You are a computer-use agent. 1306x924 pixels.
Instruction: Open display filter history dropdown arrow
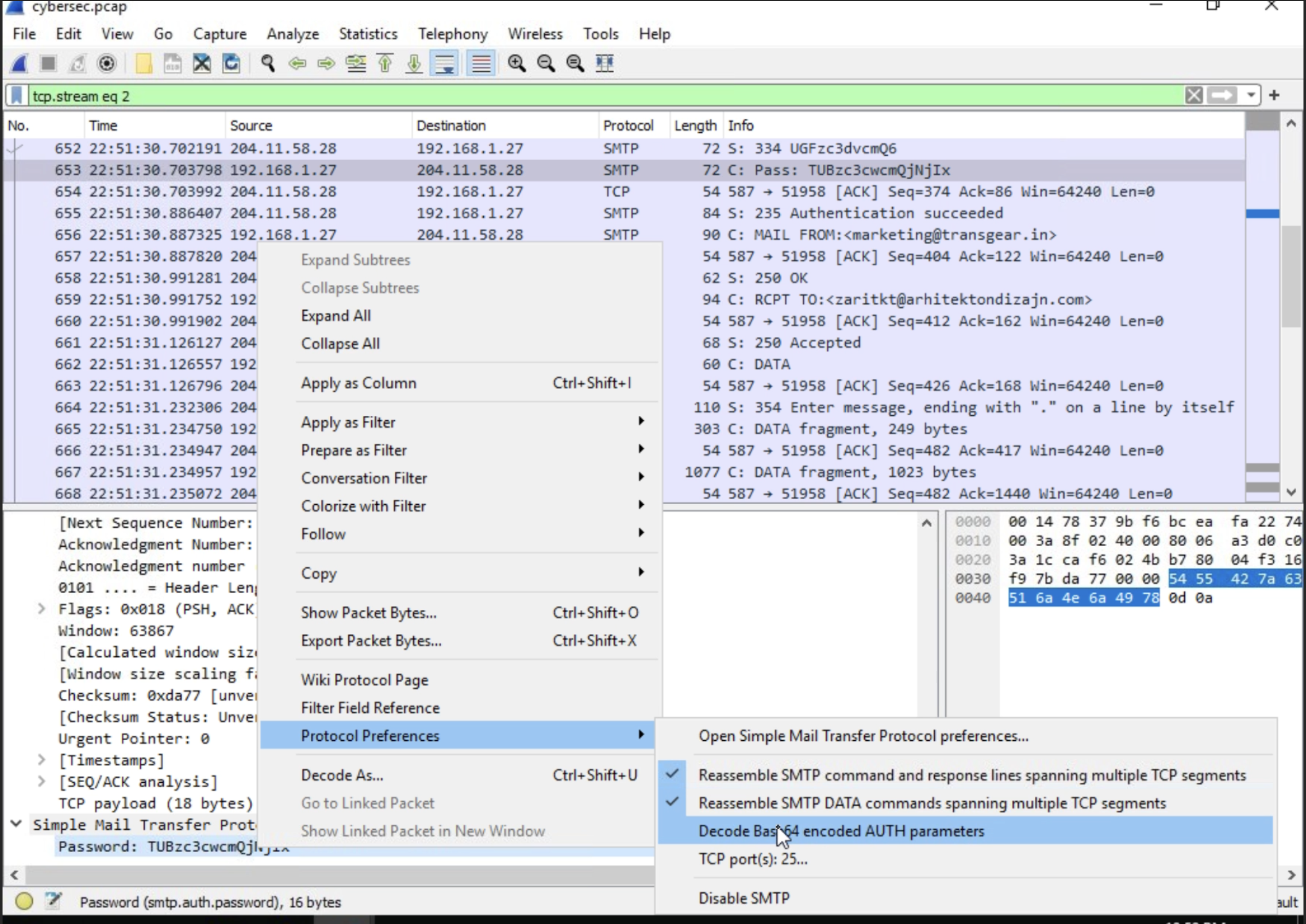click(1250, 95)
